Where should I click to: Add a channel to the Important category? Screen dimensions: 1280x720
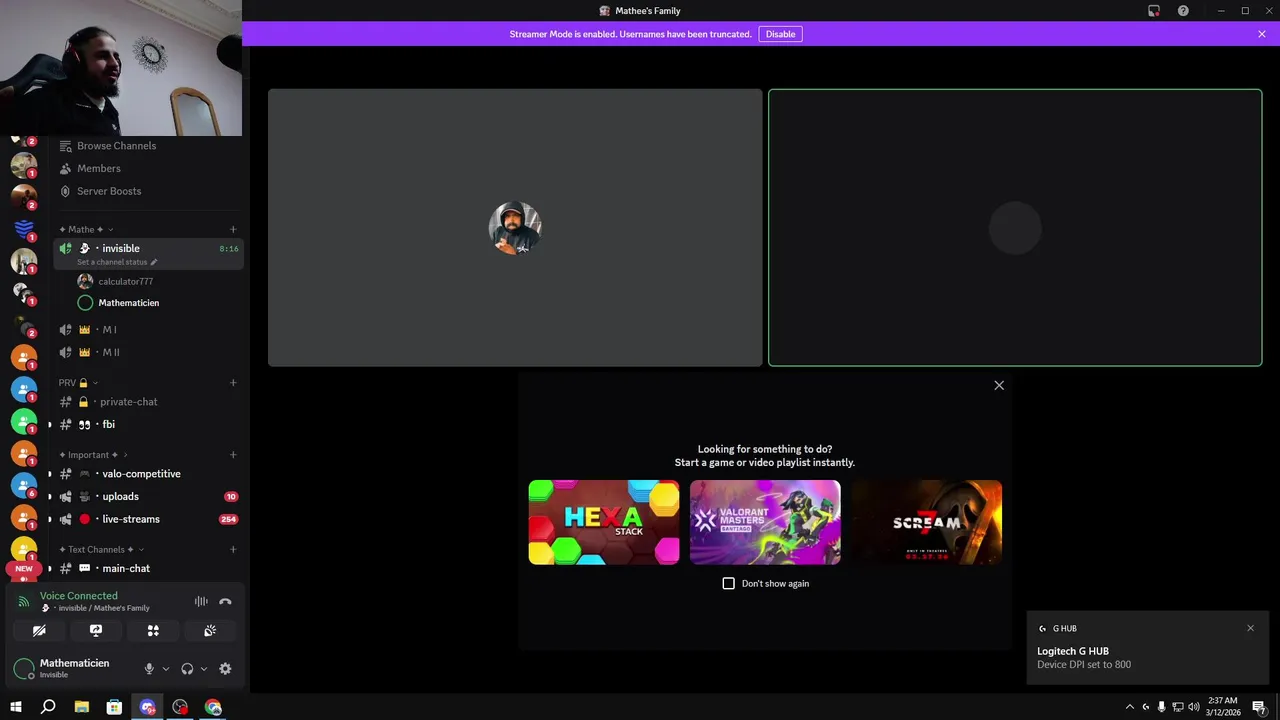[x=233, y=455]
